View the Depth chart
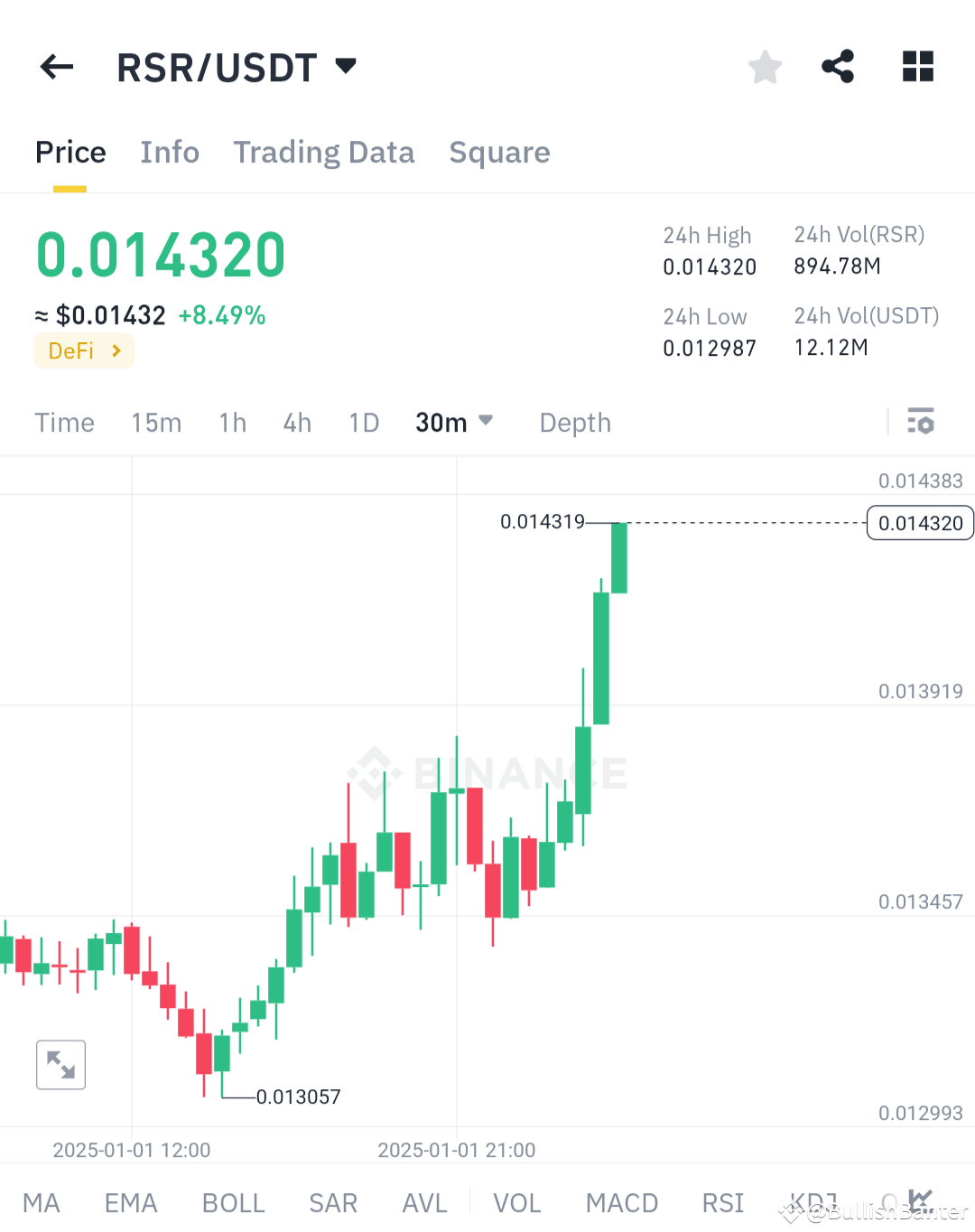This screenshot has width=975, height=1232. (574, 422)
